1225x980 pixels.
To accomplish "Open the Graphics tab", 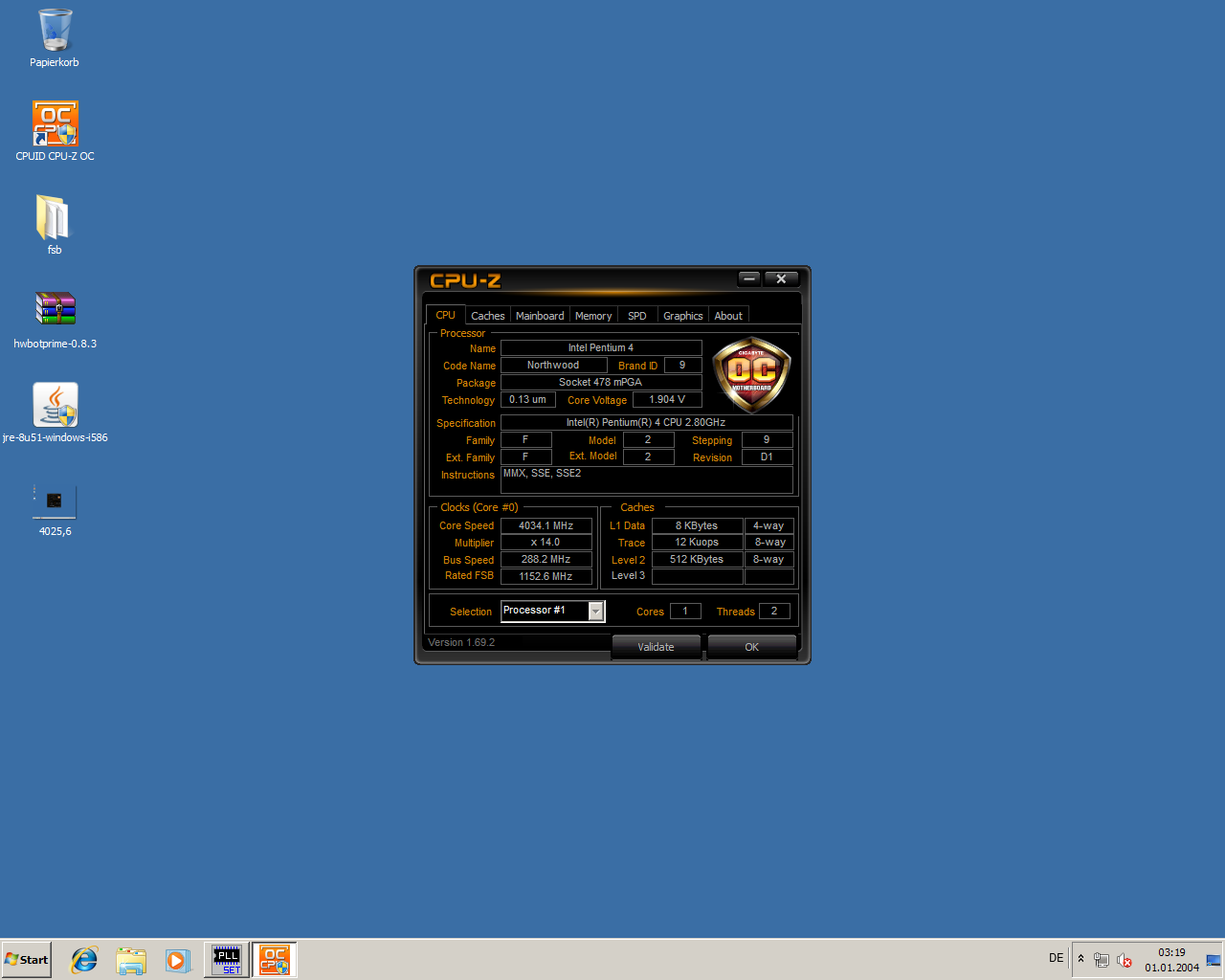I will pos(683,316).
